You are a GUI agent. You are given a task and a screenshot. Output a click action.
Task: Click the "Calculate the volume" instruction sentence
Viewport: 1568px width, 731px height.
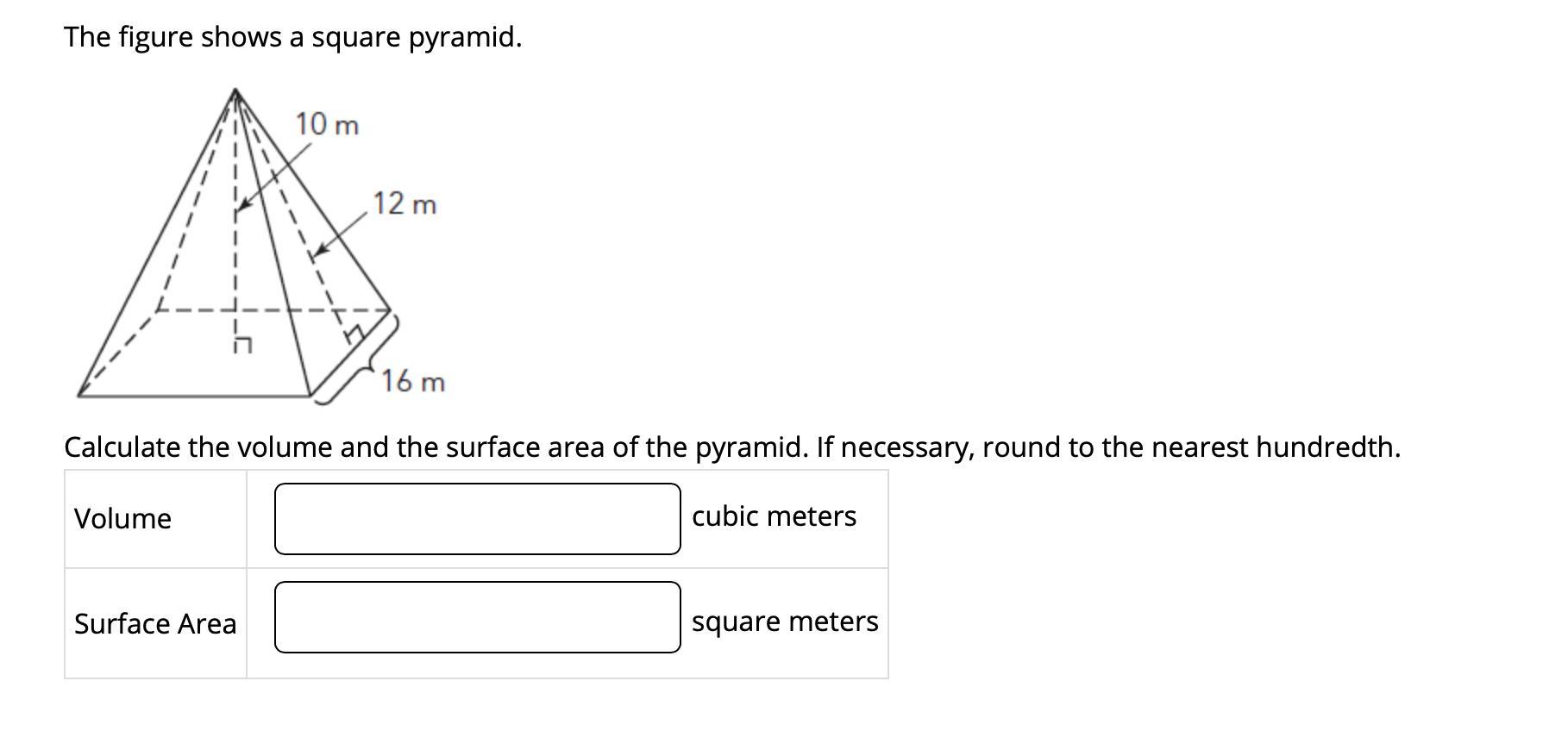click(x=732, y=447)
